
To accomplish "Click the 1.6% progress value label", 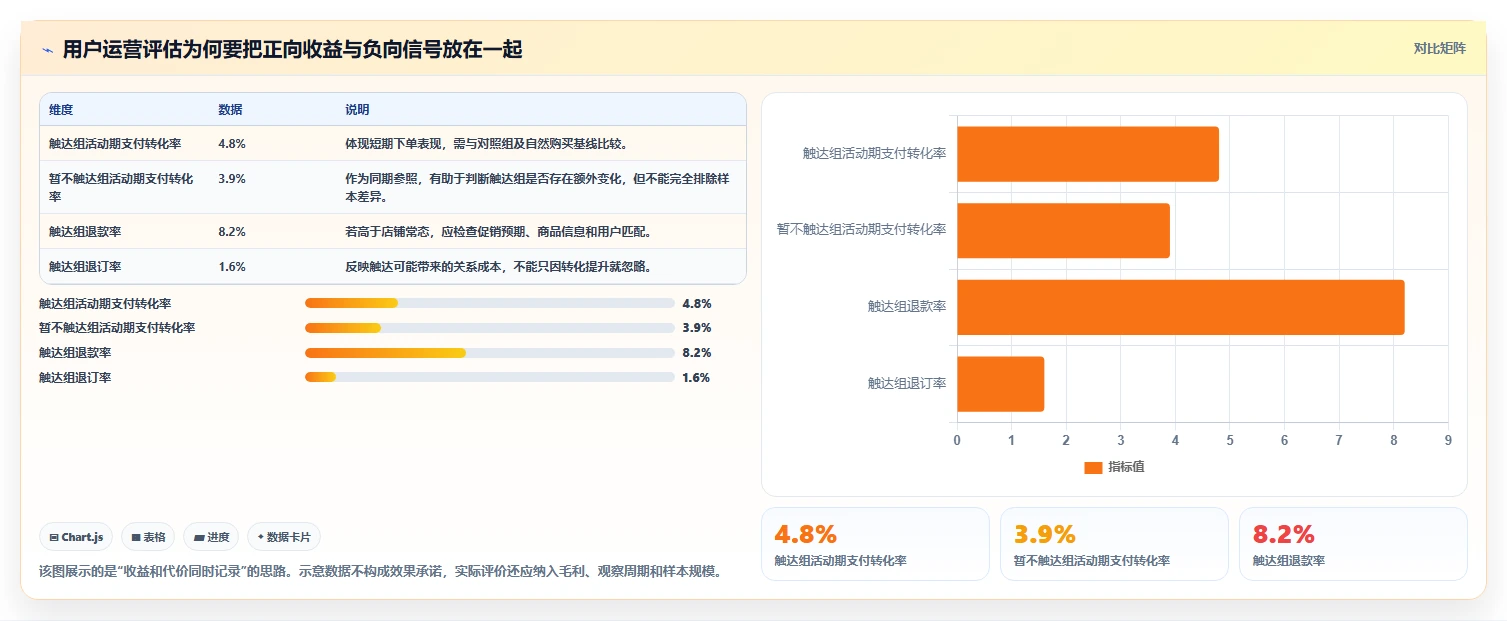I will tap(697, 378).
